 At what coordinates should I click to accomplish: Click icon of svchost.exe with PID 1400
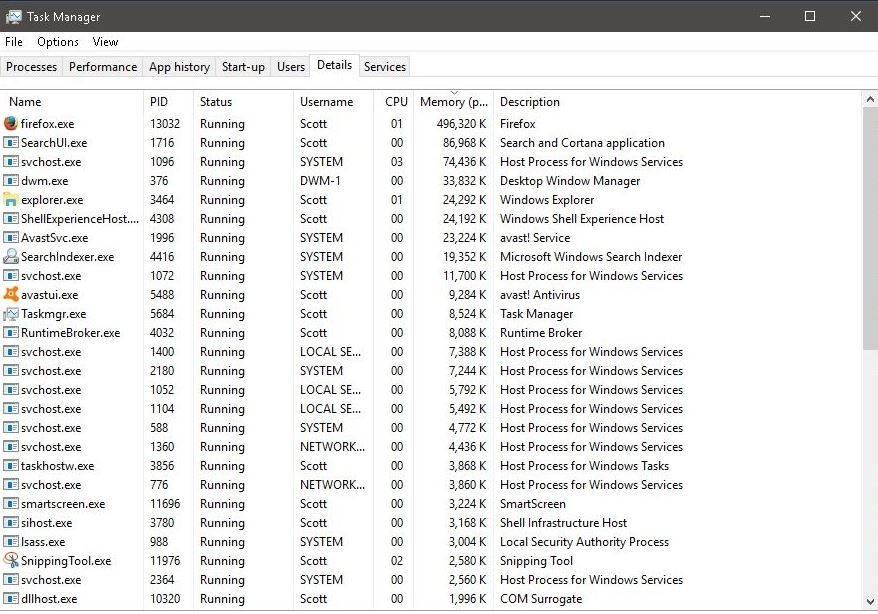click(x=11, y=351)
